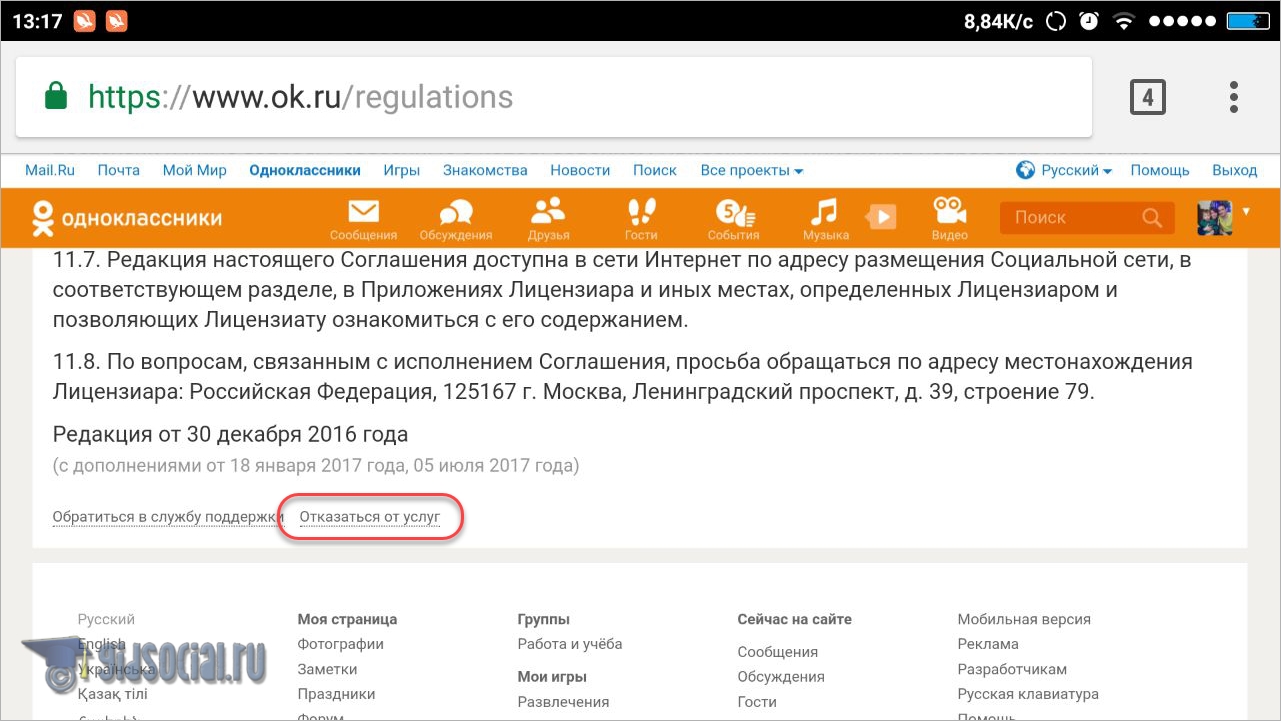Click the user avatar thumbnail

point(1215,217)
